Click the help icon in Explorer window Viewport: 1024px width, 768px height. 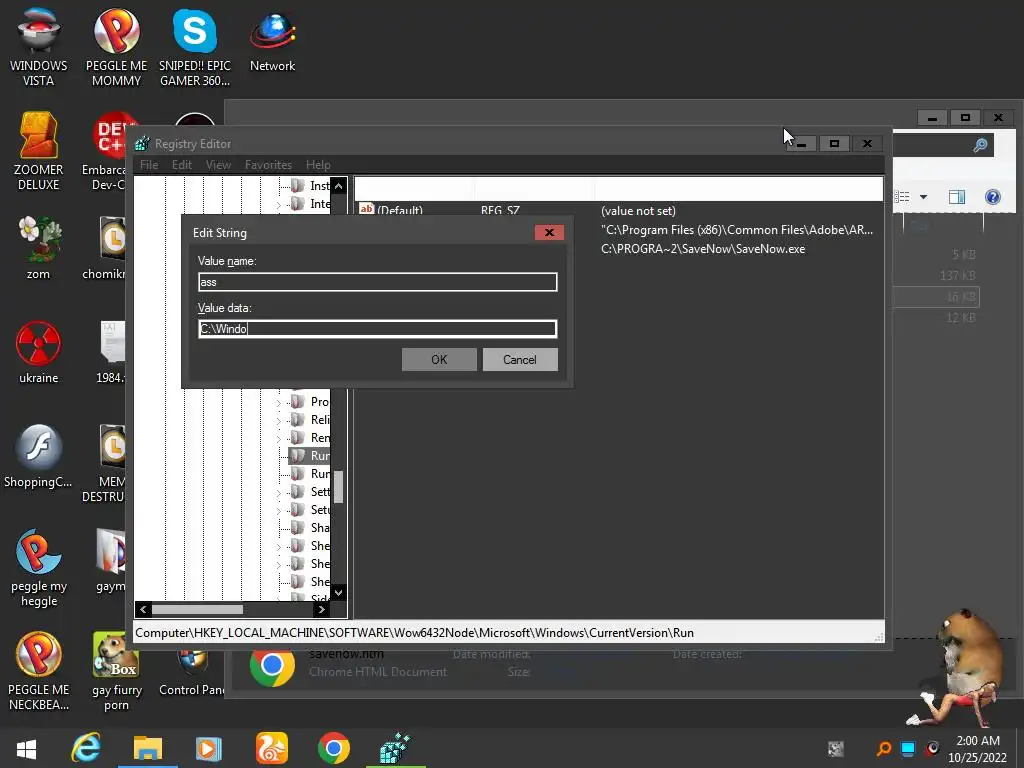[x=993, y=197]
